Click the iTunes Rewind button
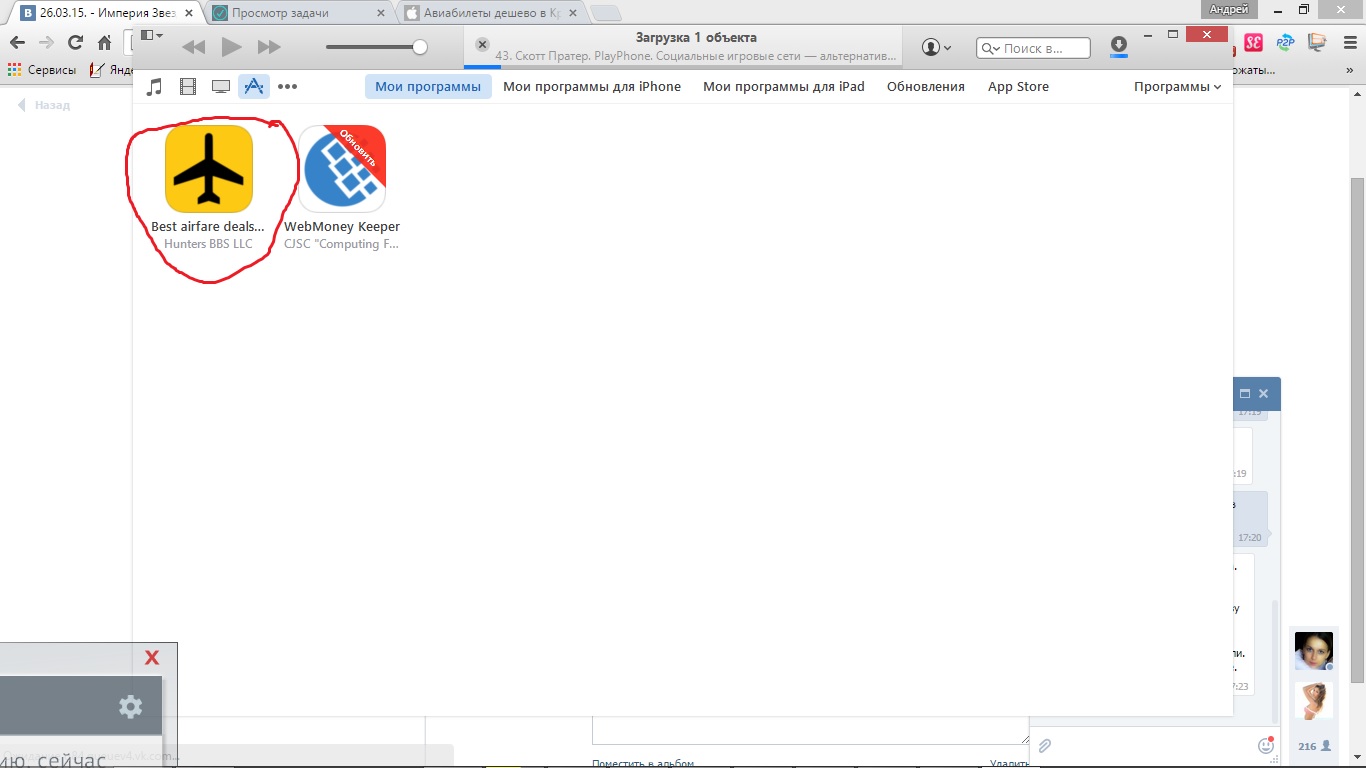1366x768 pixels. 193,47
